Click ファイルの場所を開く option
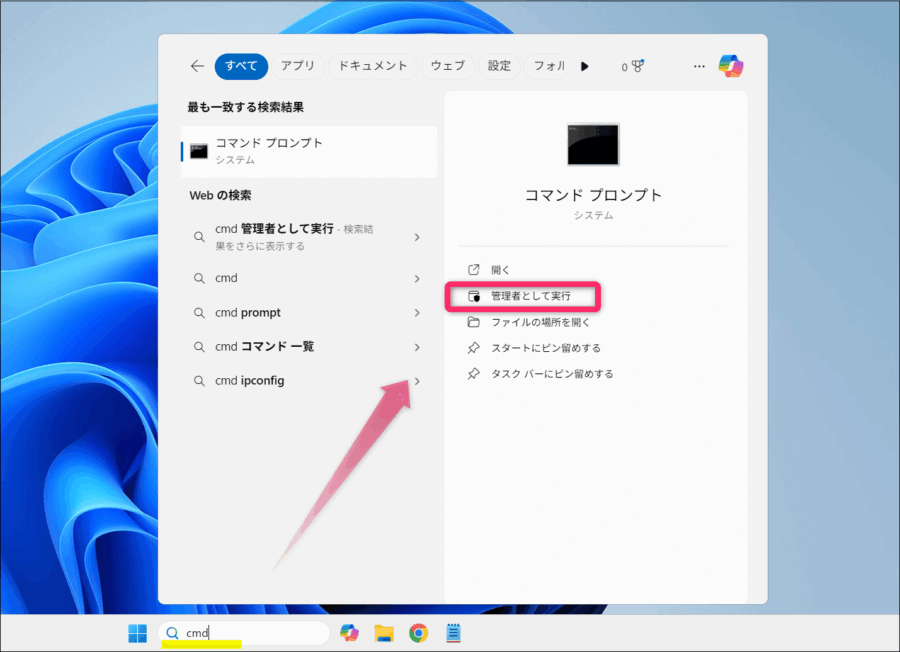 pyautogui.click(x=540, y=322)
